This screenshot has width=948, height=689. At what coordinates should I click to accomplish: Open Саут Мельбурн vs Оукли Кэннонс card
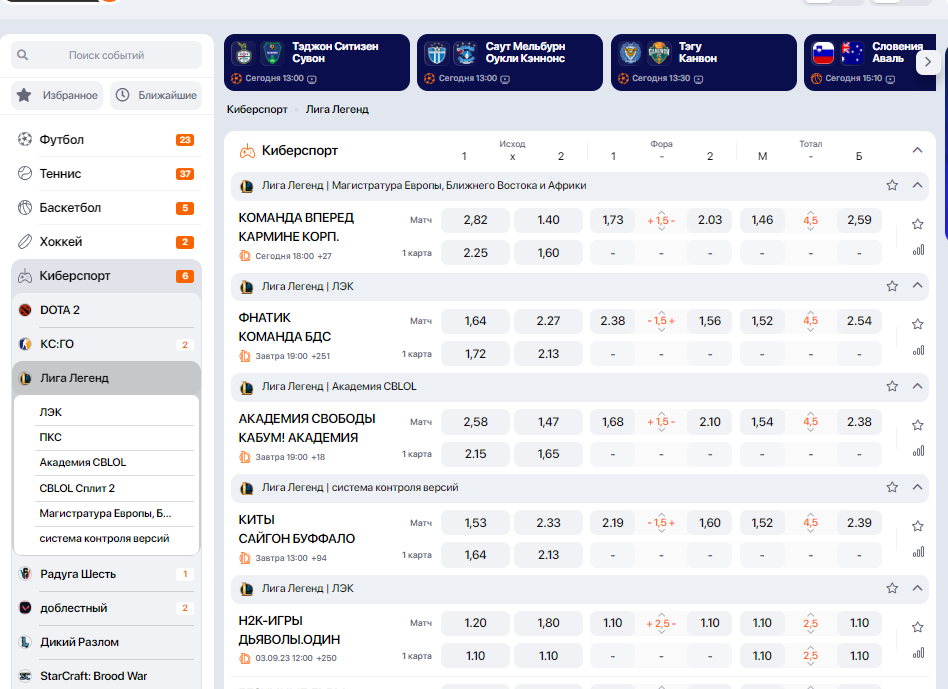click(x=510, y=62)
